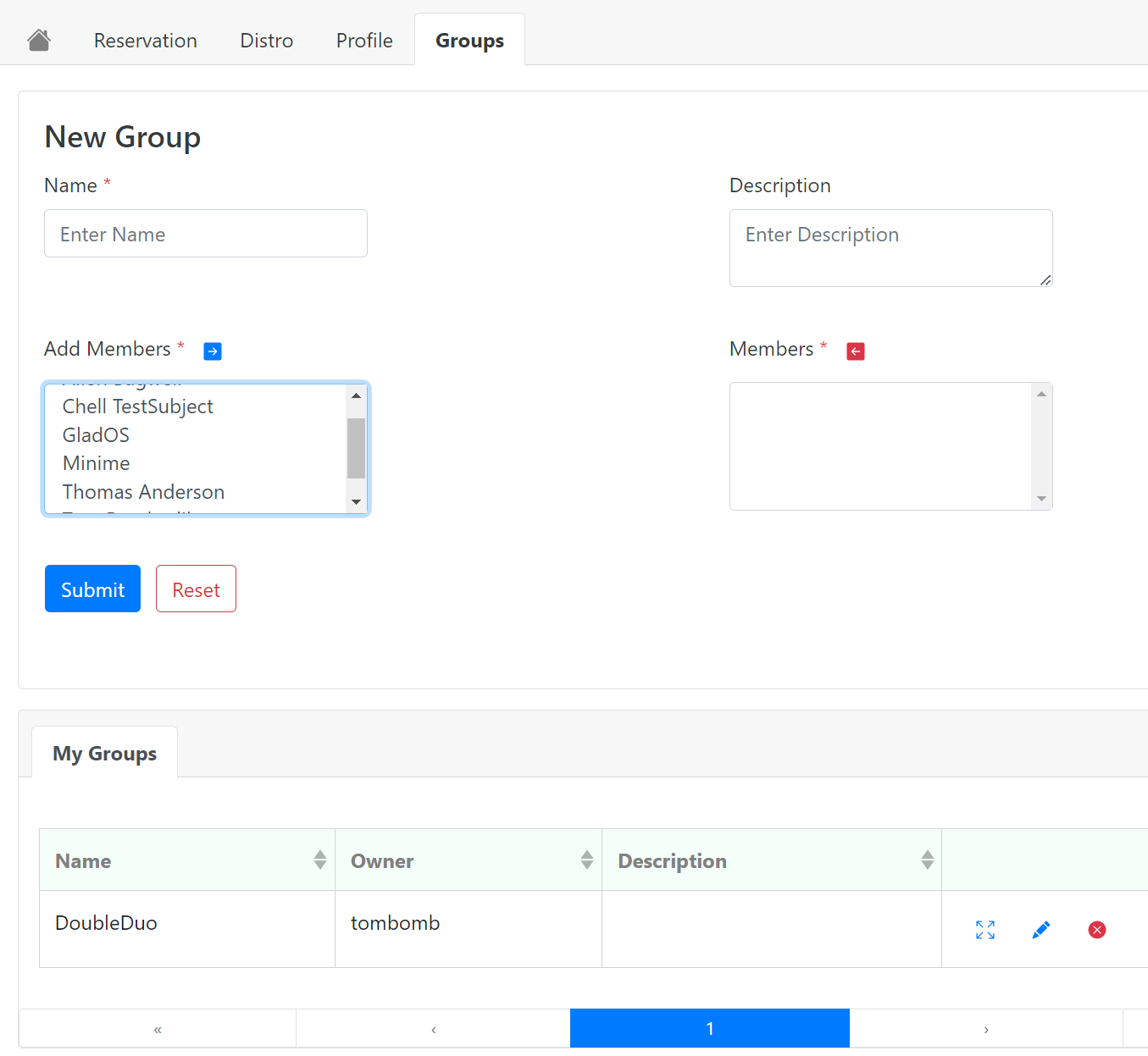
Task: Sort the table by Name column
Action: pyautogui.click(x=319, y=860)
